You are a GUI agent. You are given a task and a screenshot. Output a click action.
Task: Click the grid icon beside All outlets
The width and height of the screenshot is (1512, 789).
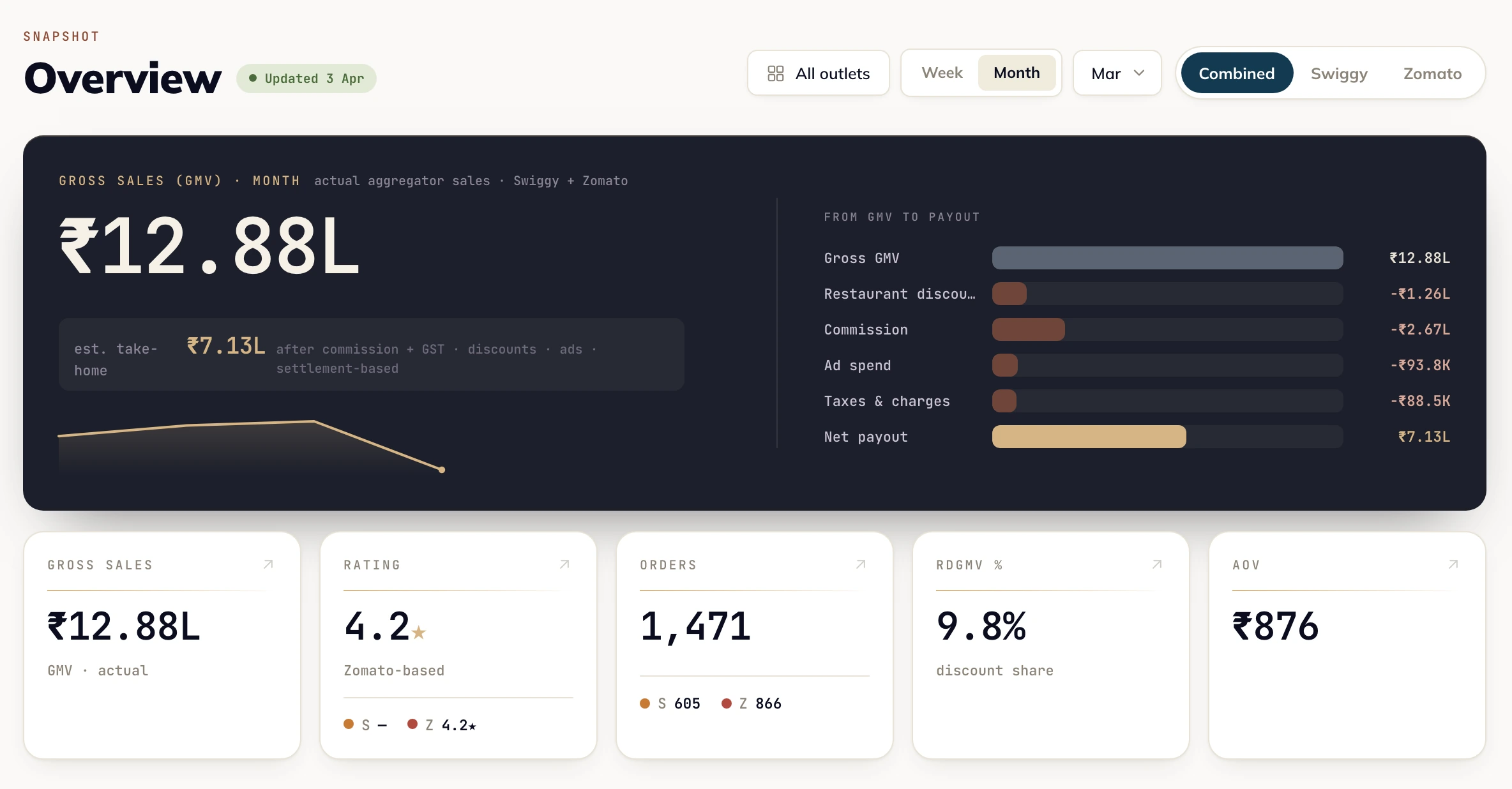point(776,73)
